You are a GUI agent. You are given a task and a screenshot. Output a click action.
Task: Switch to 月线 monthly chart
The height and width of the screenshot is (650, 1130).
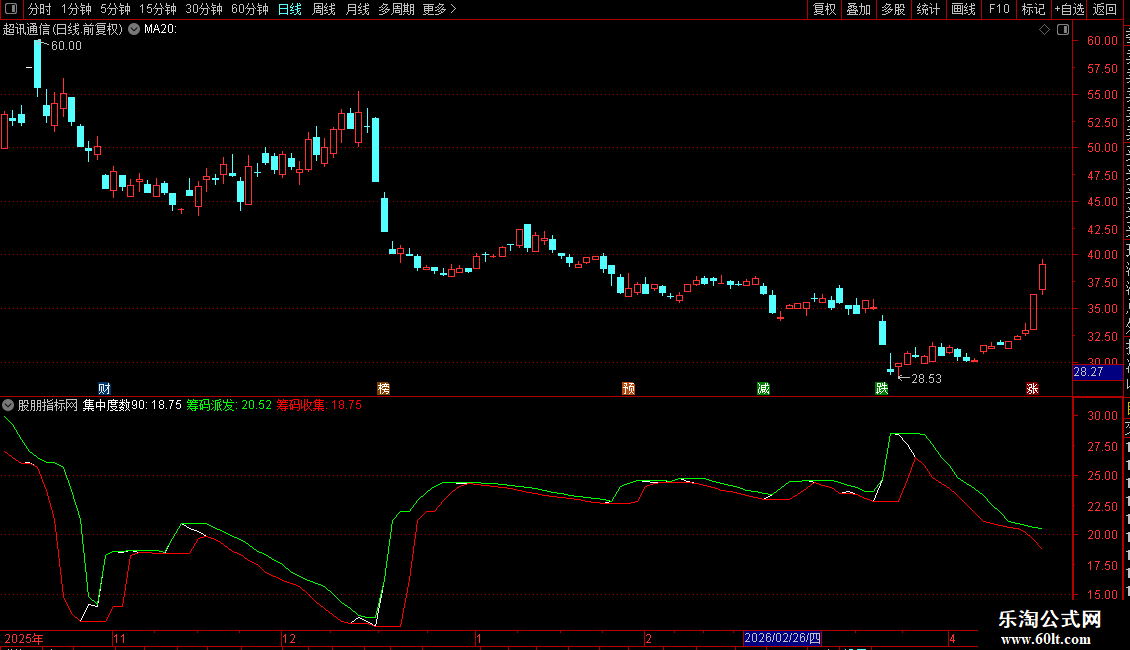point(357,9)
